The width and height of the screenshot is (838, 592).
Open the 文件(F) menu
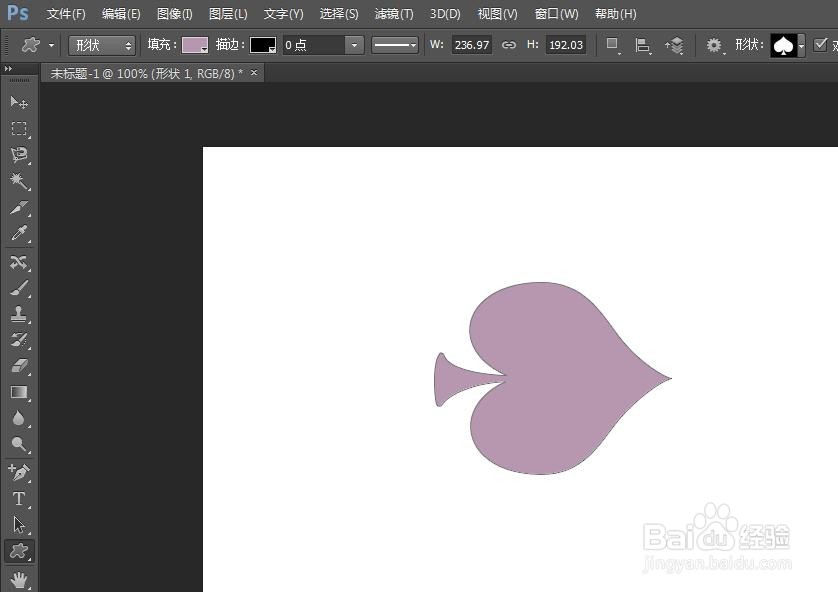[66, 14]
